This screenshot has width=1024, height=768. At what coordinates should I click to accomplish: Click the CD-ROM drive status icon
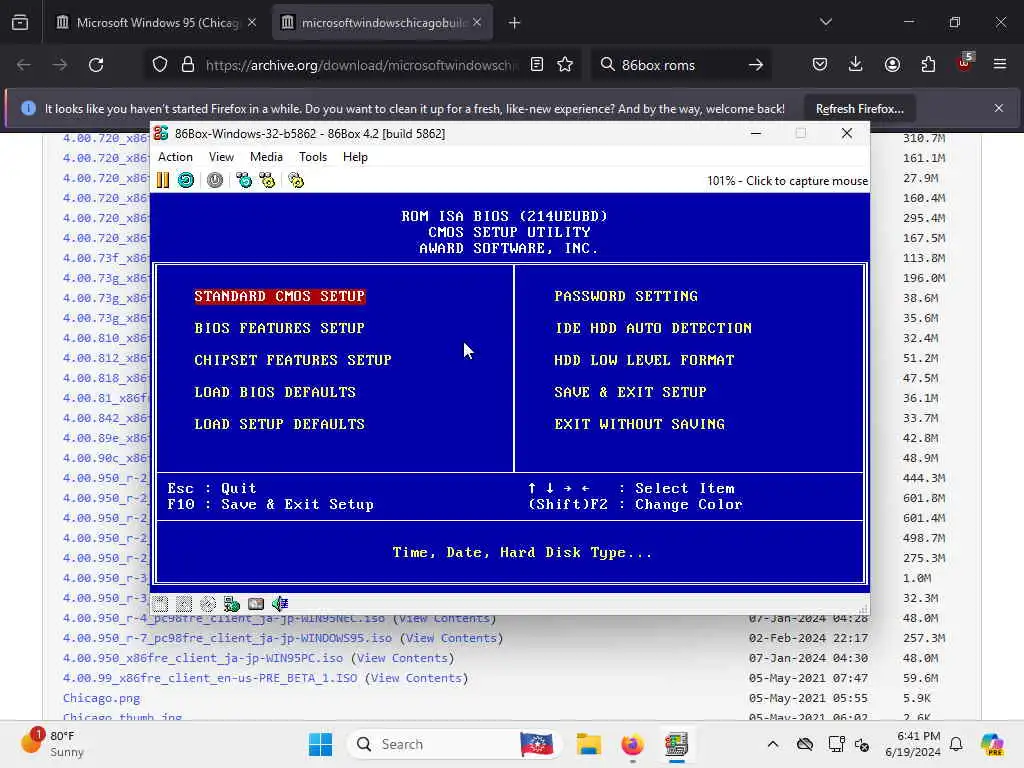[208, 604]
